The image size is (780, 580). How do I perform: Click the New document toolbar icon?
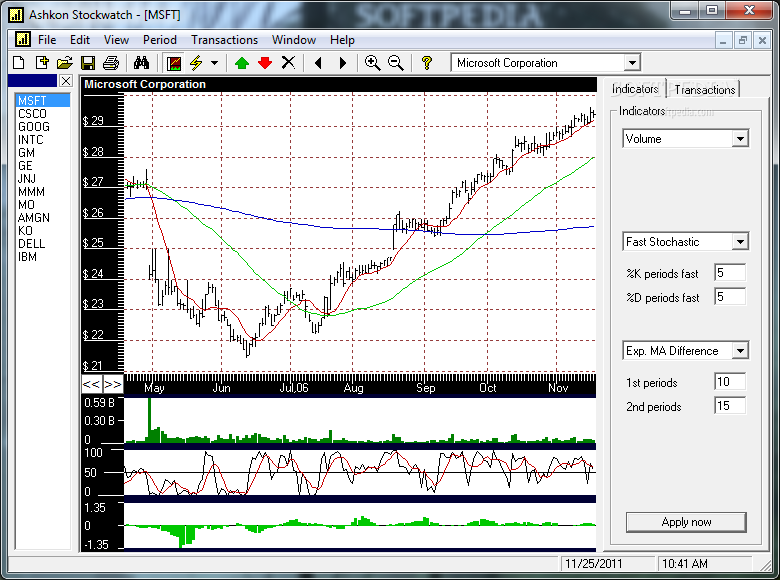pyautogui.click(x=18, y=63)
